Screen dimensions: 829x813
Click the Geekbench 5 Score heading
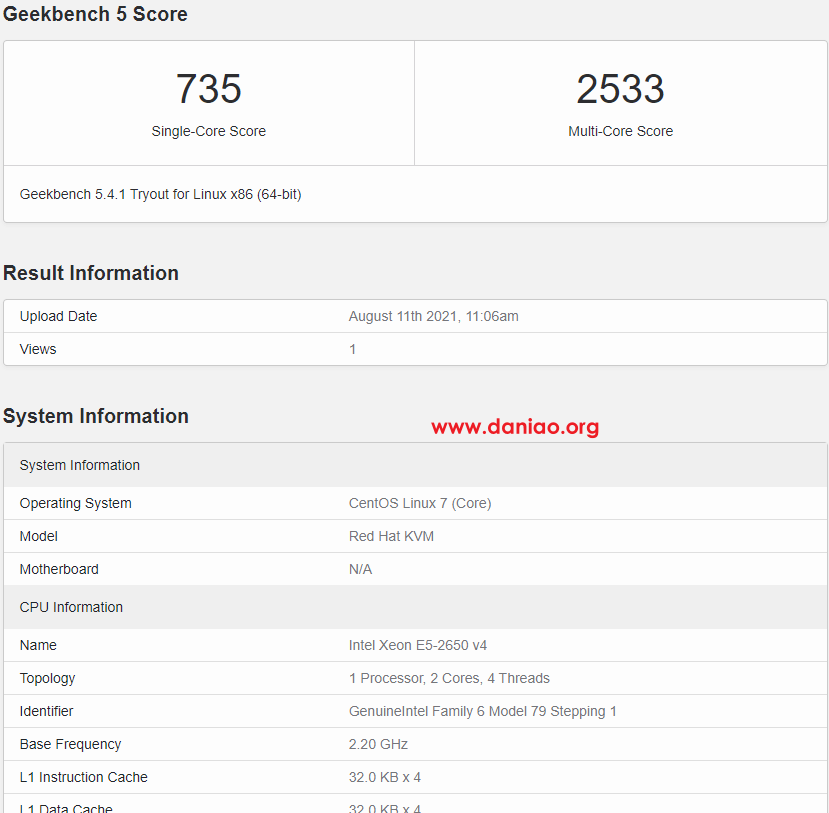(95, 14)
